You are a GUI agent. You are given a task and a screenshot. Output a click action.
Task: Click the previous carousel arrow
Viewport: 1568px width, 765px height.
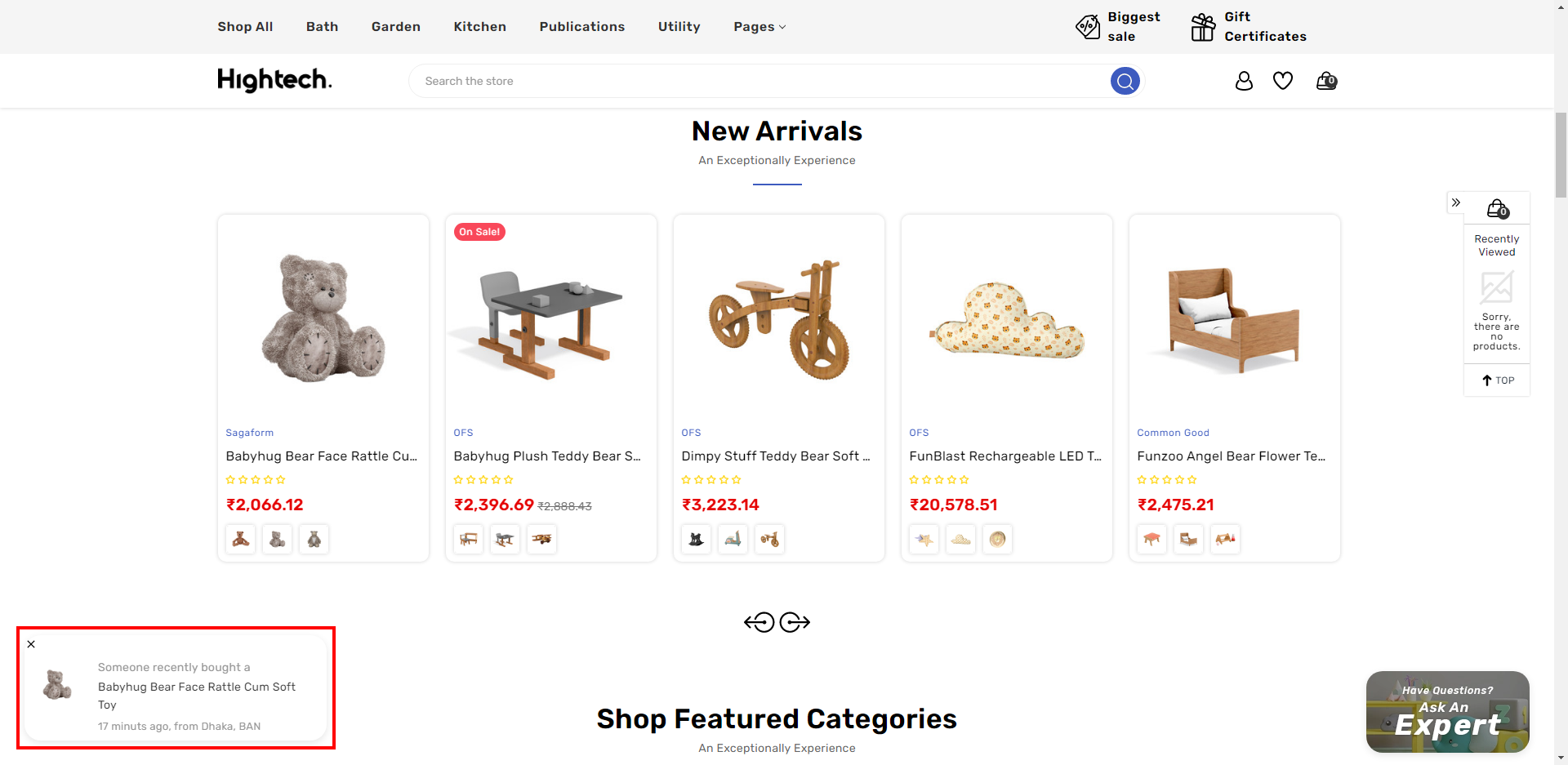pyautogui.click(x=759, y=623)
